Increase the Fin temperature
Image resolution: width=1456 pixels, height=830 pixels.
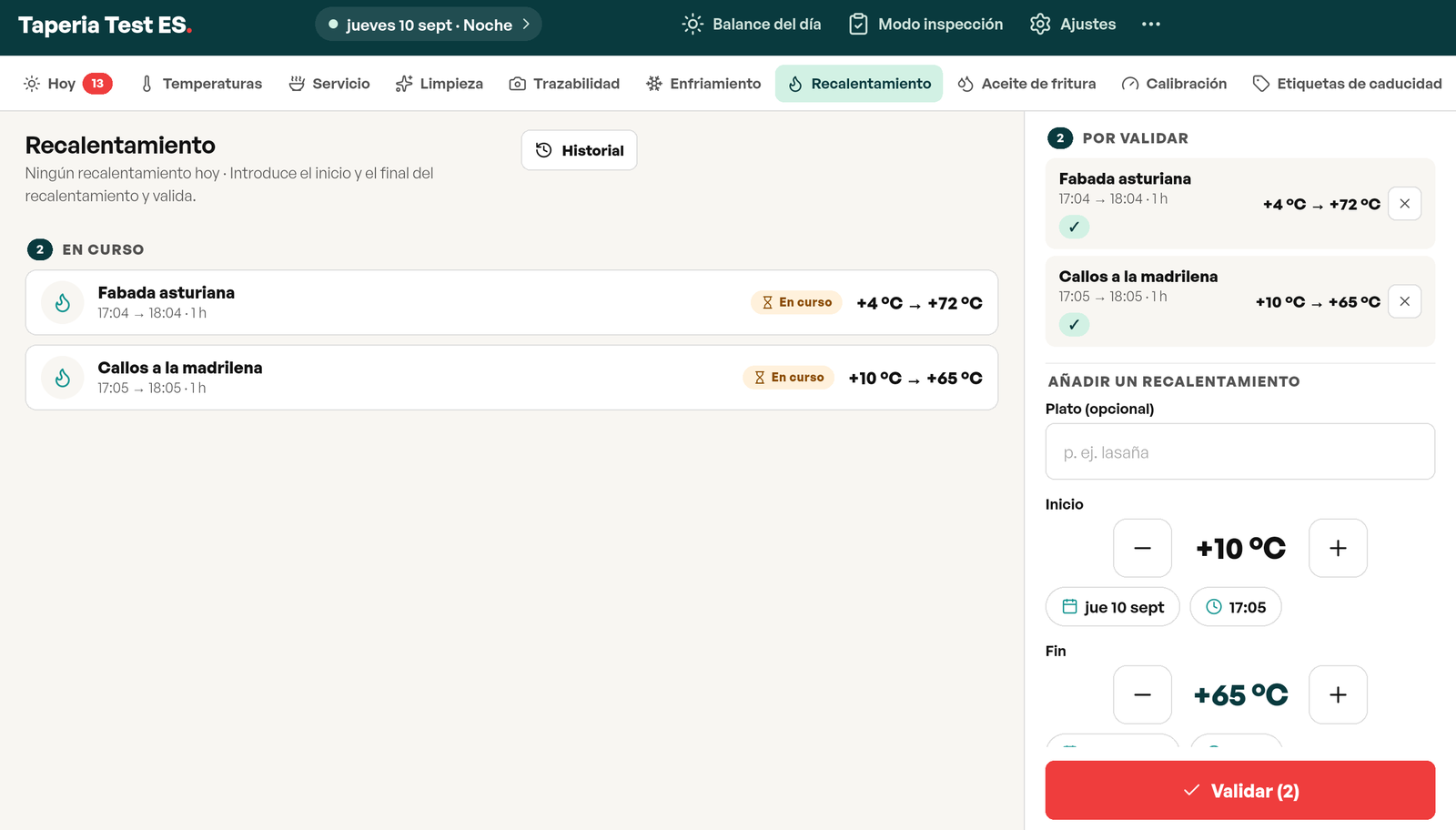click(x=1338, y=694)
